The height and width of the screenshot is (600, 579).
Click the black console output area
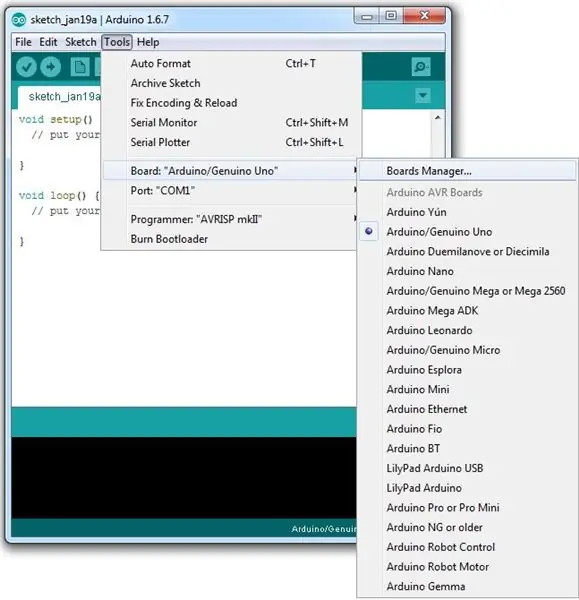pos(184,478)
